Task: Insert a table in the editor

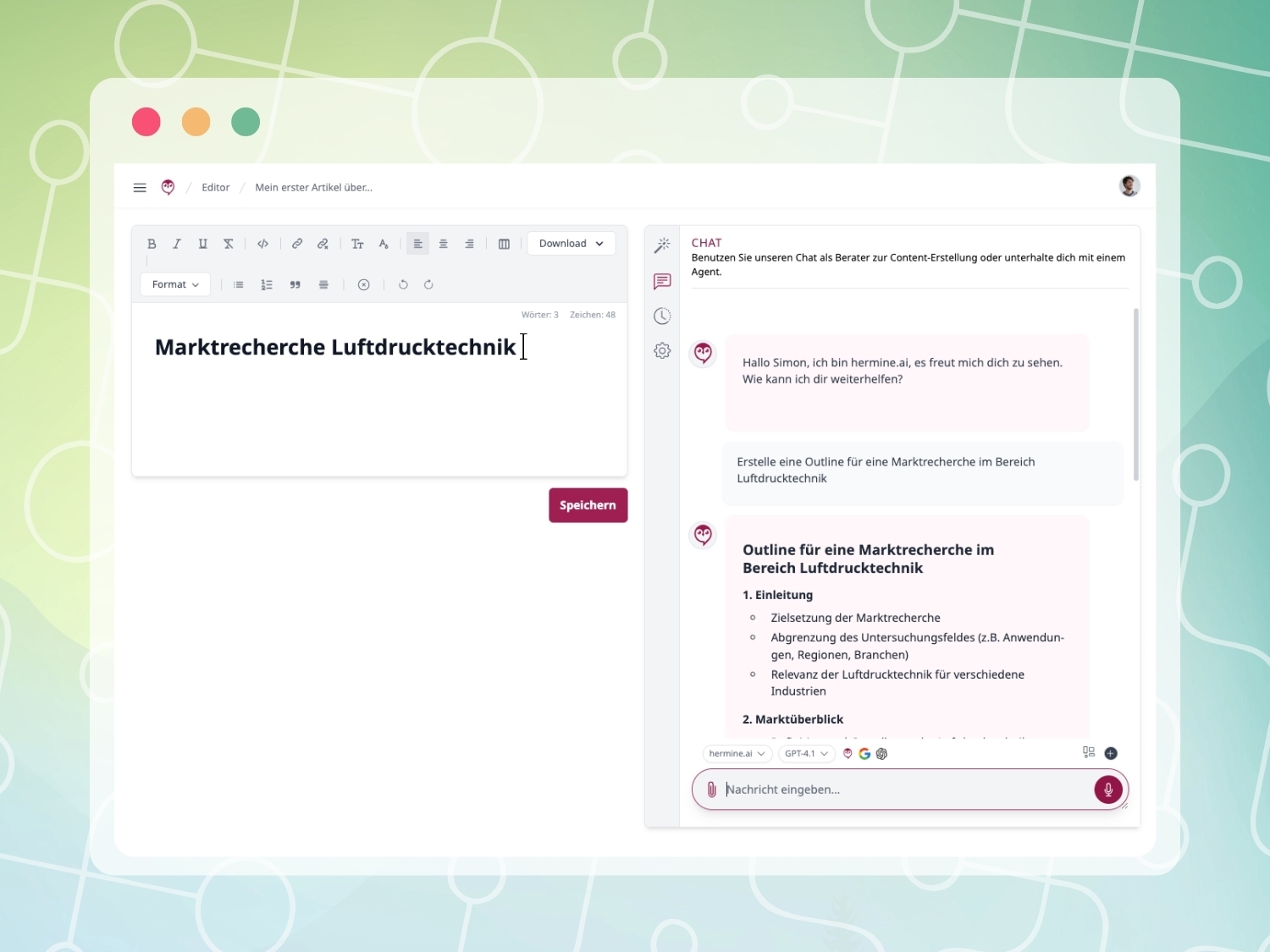Action: [504, 244]
